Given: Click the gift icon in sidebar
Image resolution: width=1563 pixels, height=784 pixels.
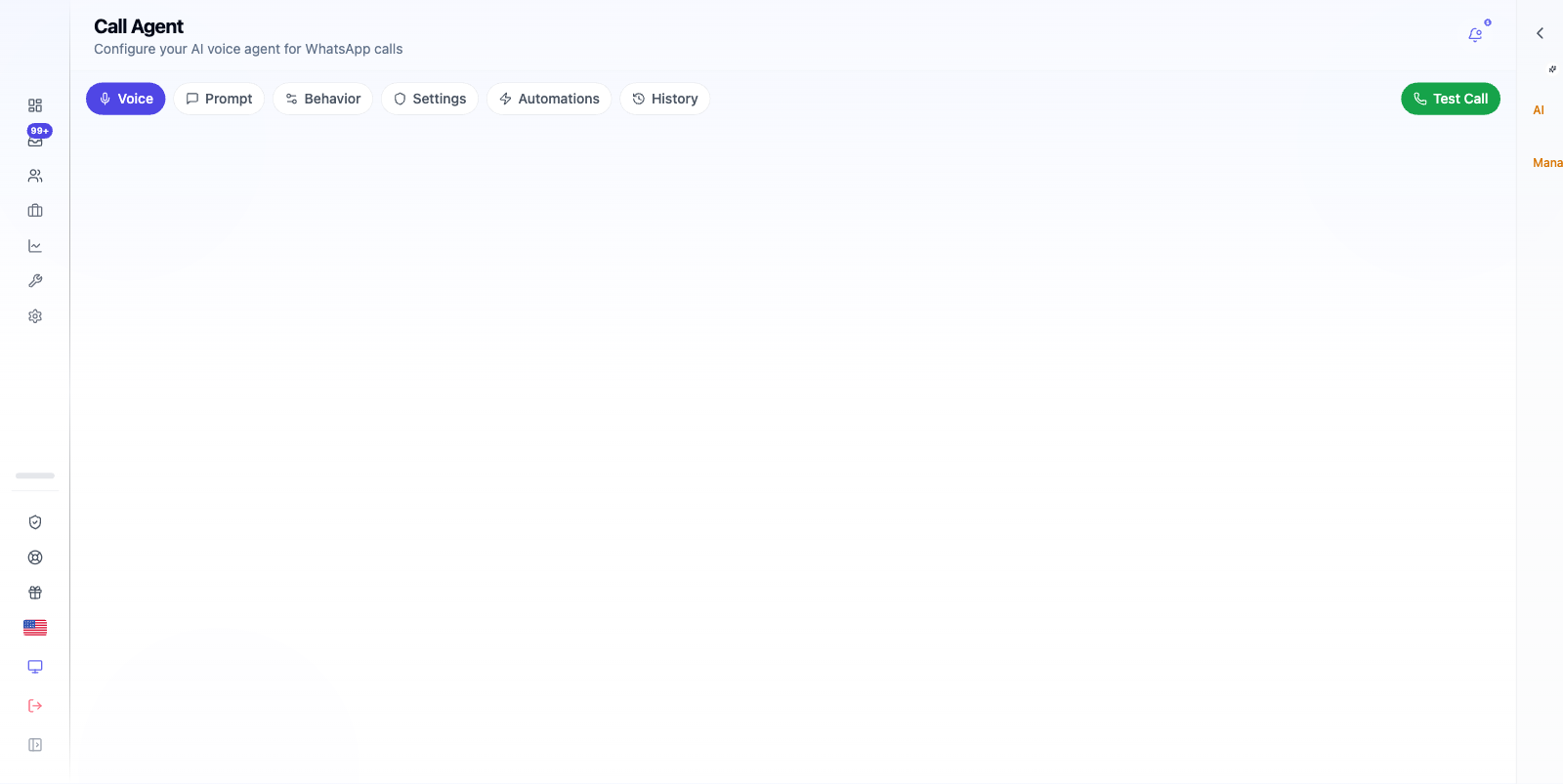Looking at the screenshot, I should pyautogui.click(x=35, y=593).
